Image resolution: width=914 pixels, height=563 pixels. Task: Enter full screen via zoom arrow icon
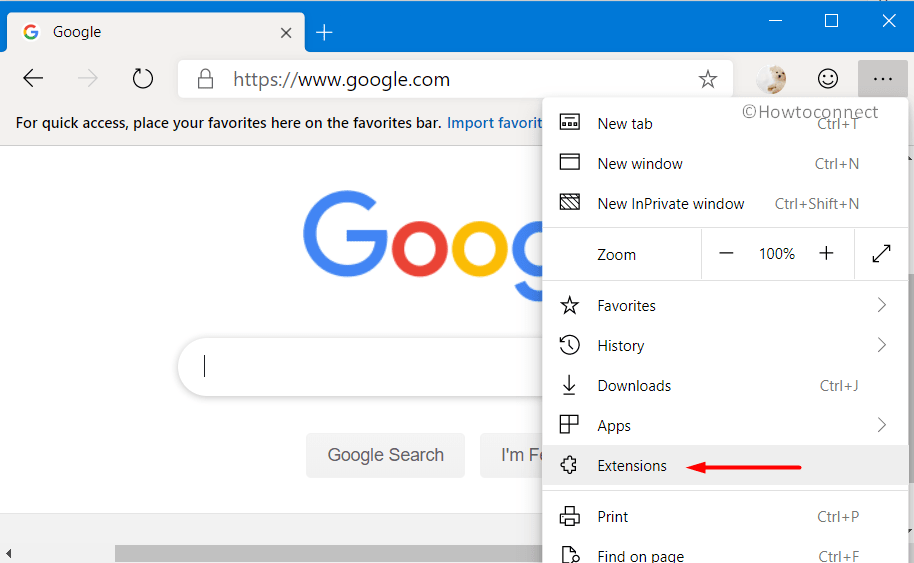pos(881,254)
